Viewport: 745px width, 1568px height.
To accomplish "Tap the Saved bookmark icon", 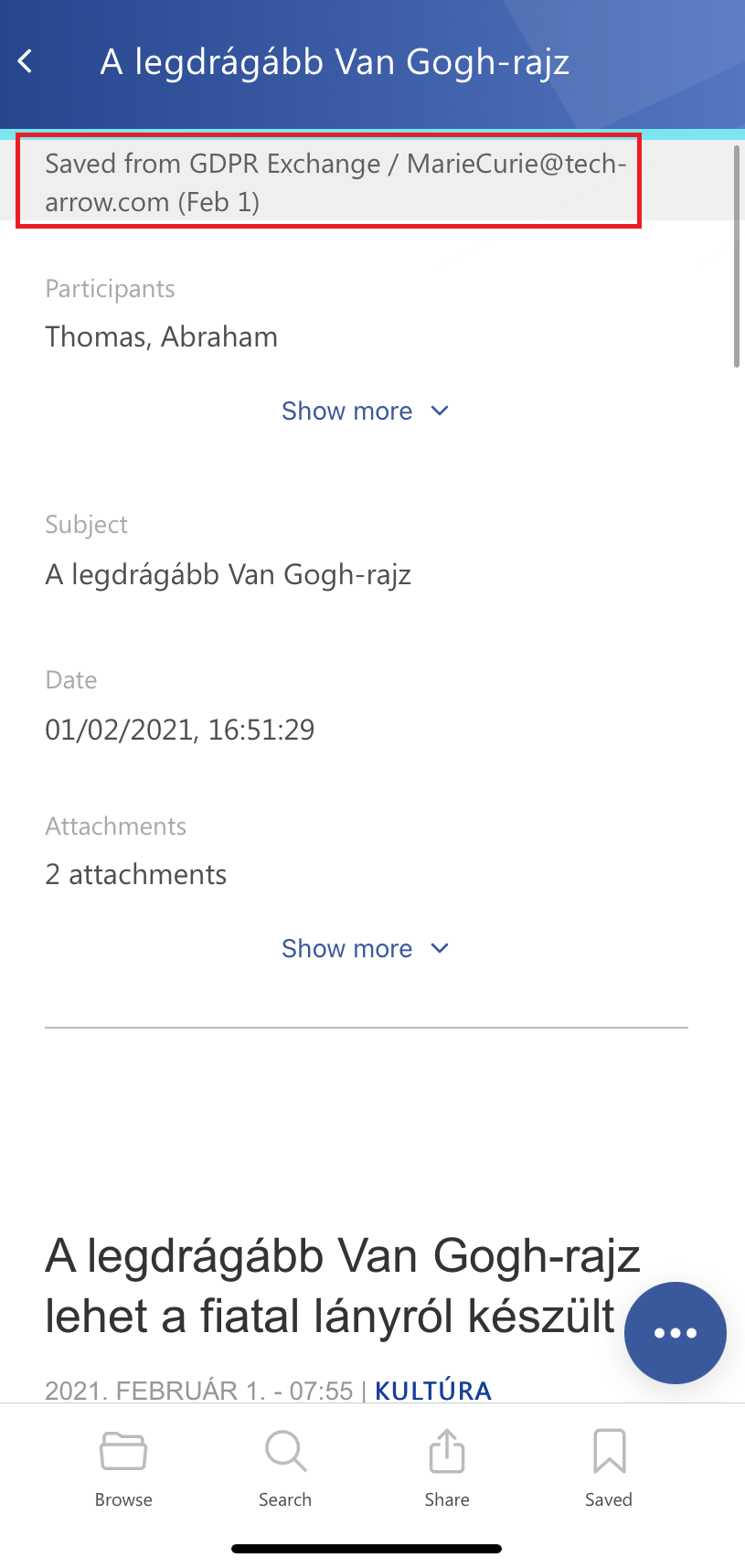I will 609,1451.
